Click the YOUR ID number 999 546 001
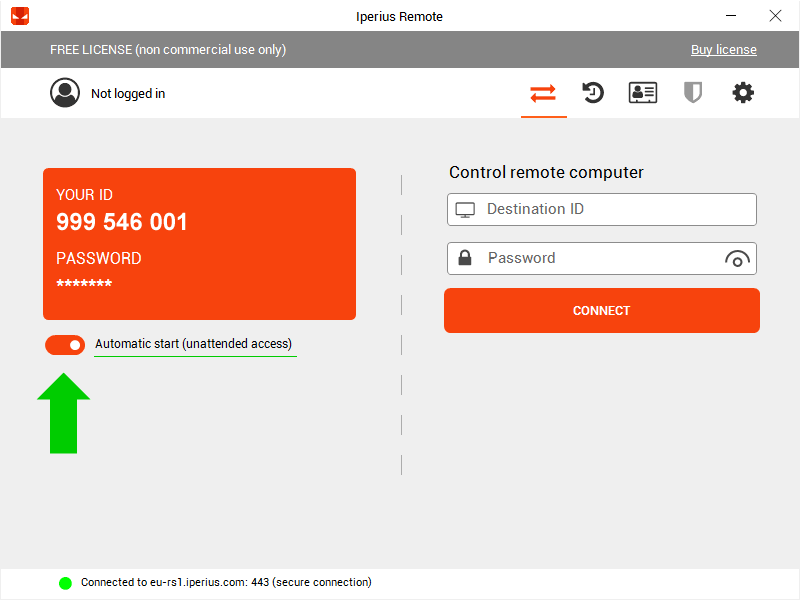The image size is (800, 600). coord(121,222)
